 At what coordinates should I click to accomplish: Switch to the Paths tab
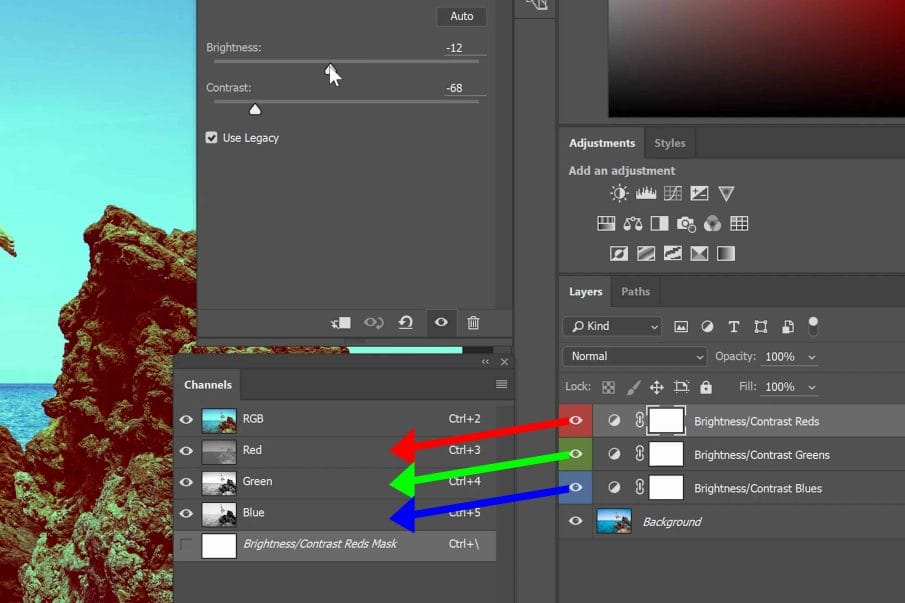click(635, 292)
